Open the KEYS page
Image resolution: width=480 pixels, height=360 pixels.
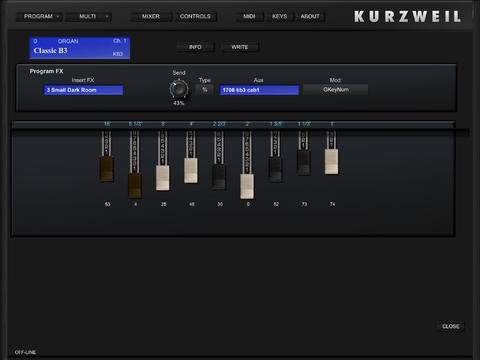click(279, 16)
